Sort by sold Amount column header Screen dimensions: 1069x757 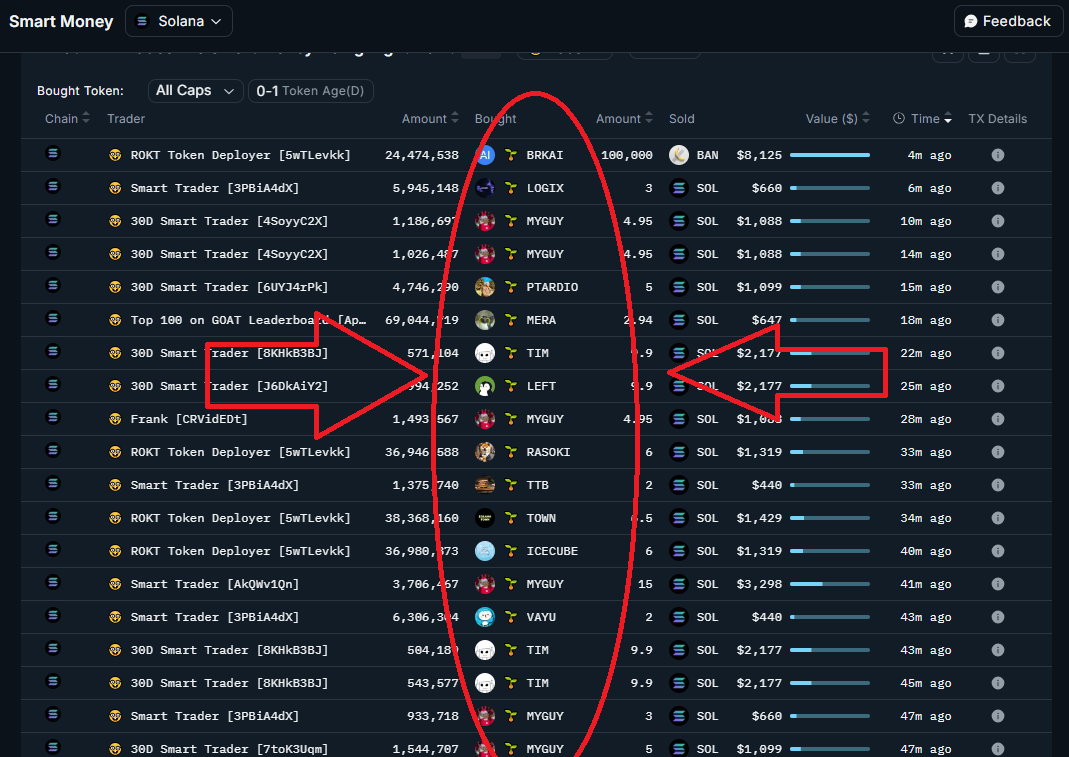(624, 119)
